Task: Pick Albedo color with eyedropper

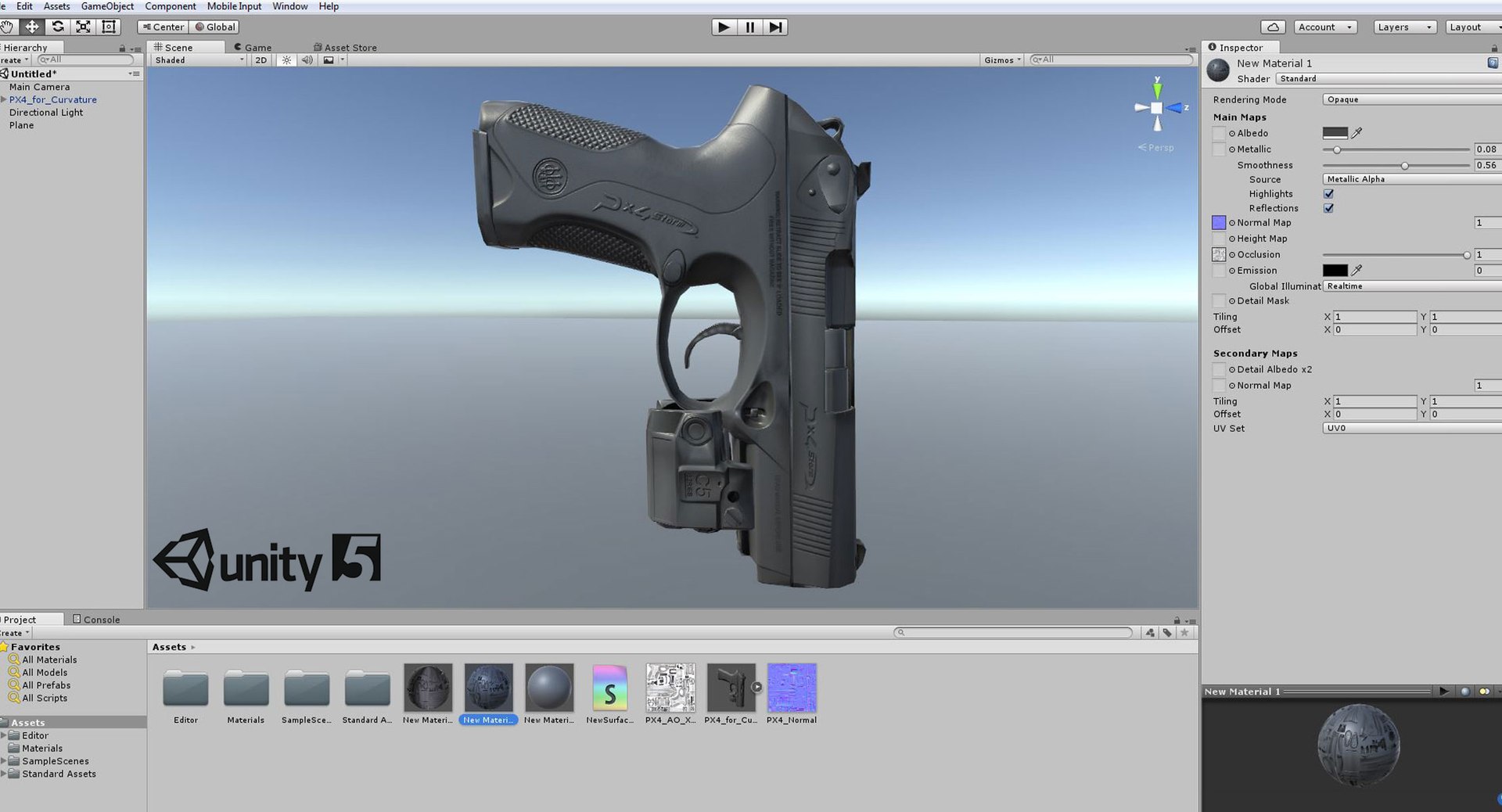Action: coord(1357,133)
